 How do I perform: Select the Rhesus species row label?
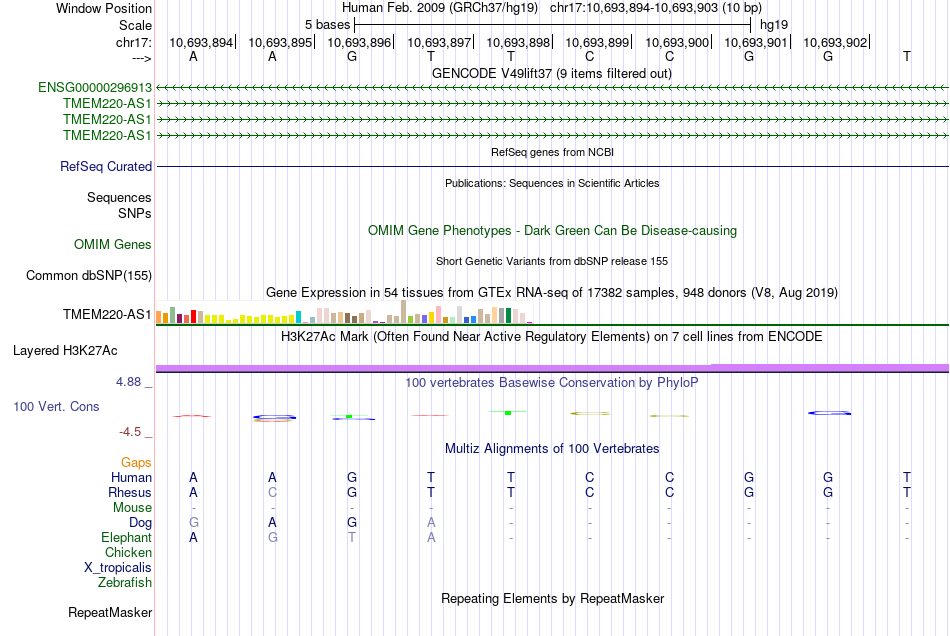130,492
